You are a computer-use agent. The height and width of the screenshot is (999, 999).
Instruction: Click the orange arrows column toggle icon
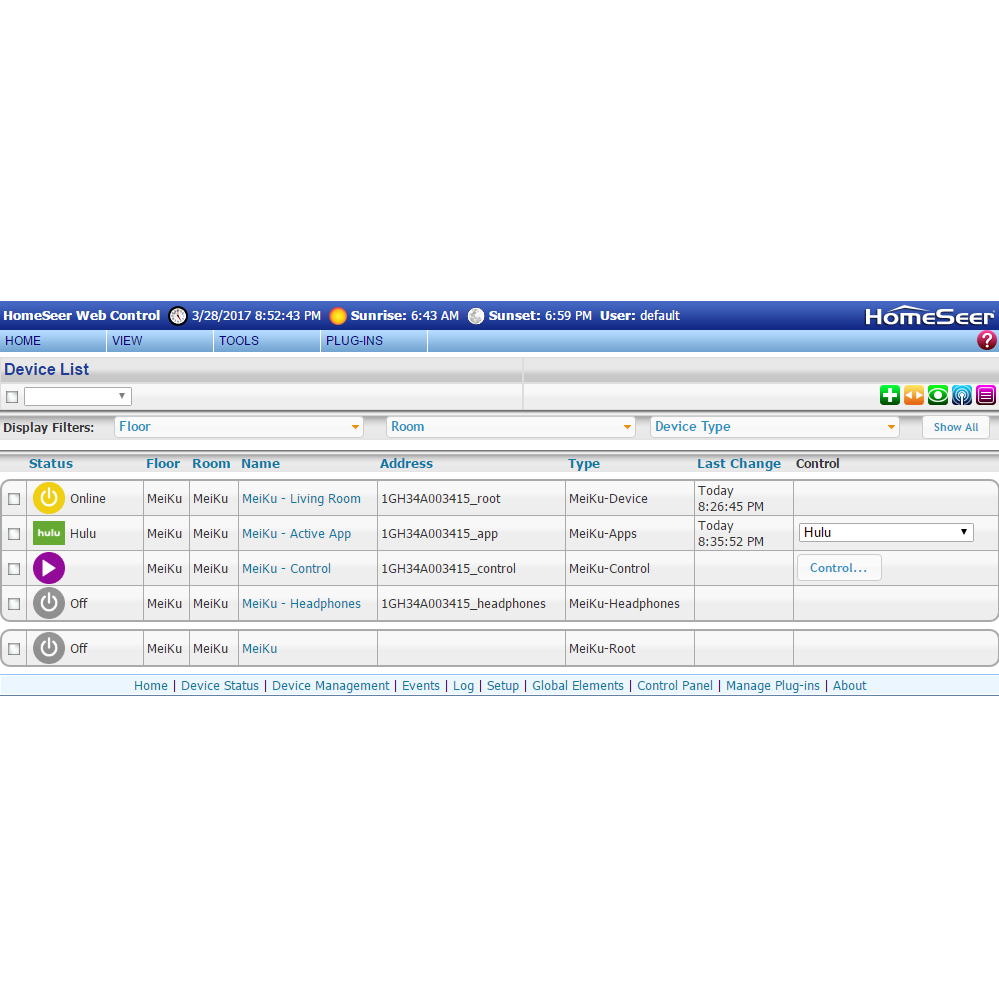coord(913,395)
